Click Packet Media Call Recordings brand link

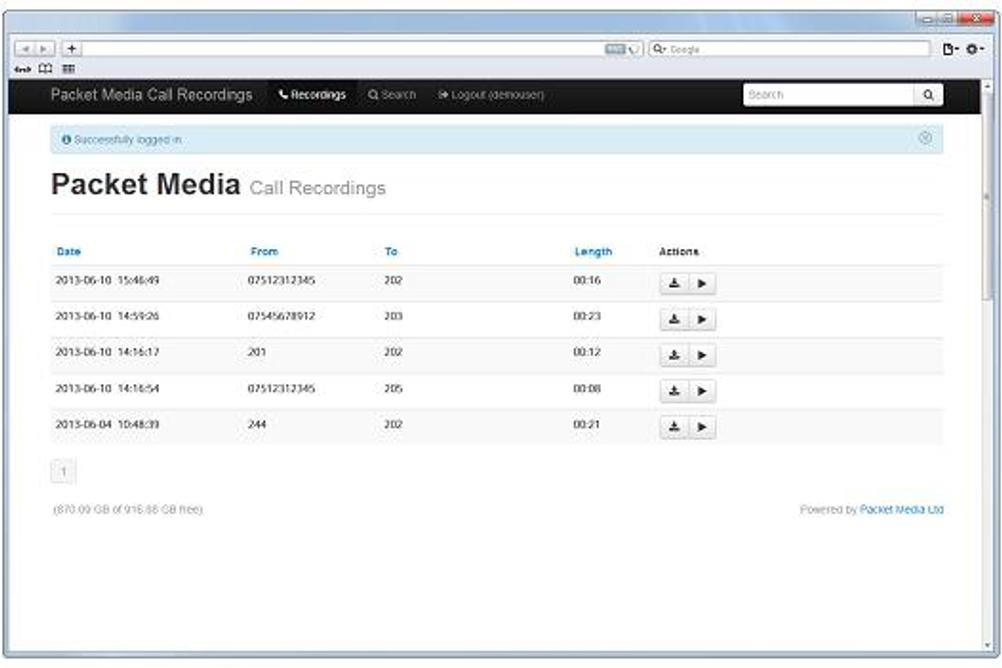click(151, 95)
